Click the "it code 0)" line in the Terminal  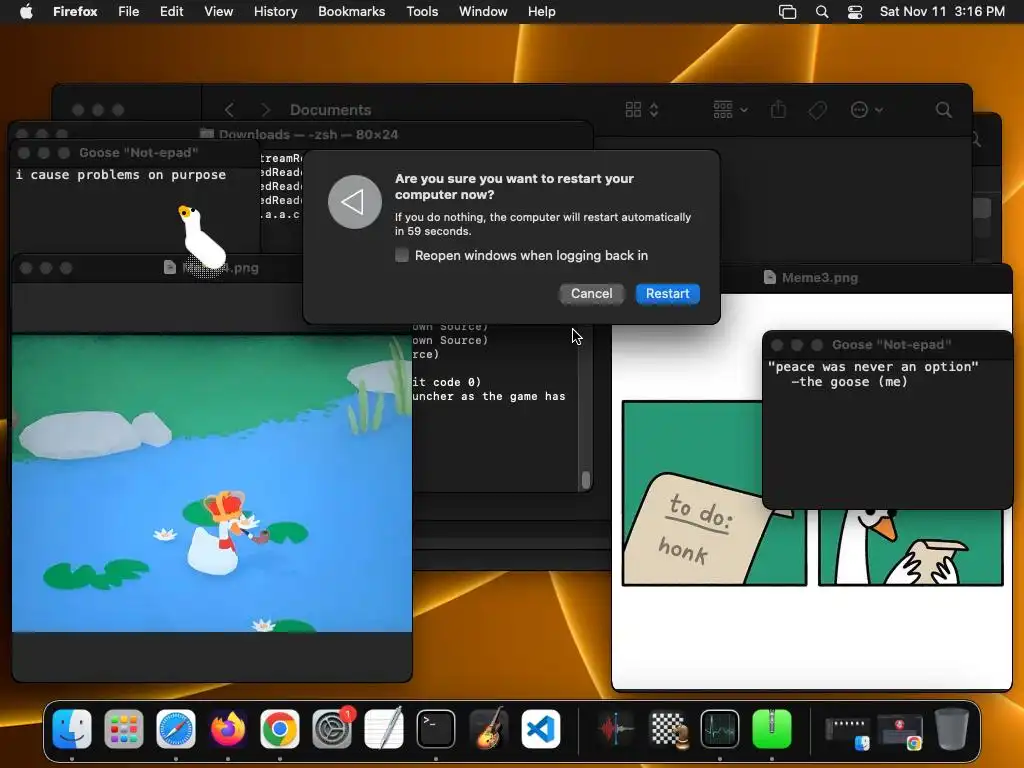pyautogui.click(x=446, y=382)
